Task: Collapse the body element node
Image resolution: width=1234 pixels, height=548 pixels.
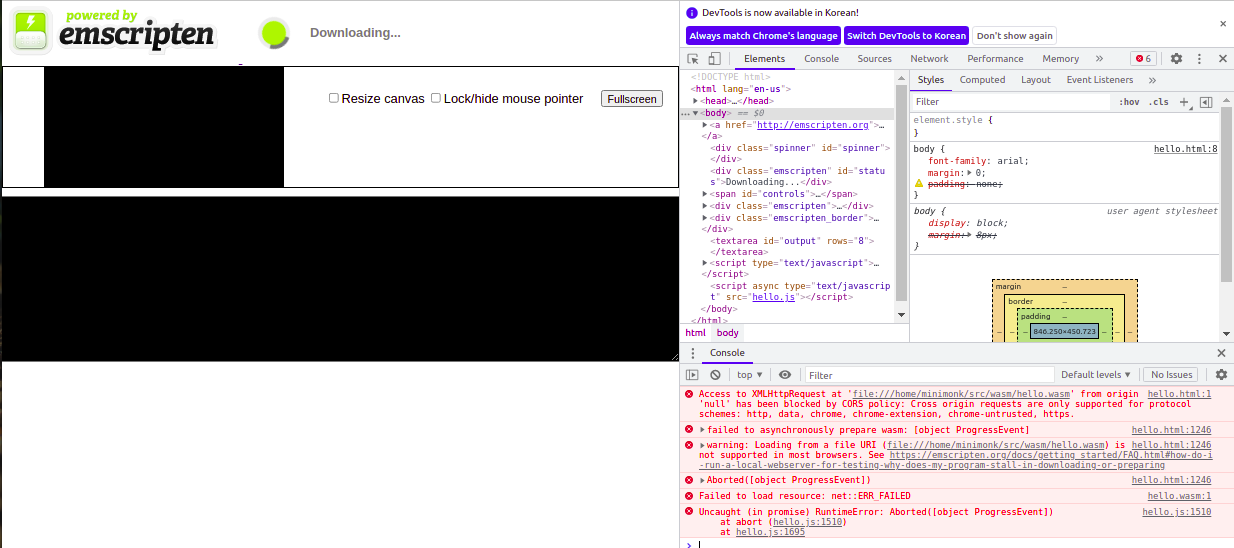Action: point(695,113)
